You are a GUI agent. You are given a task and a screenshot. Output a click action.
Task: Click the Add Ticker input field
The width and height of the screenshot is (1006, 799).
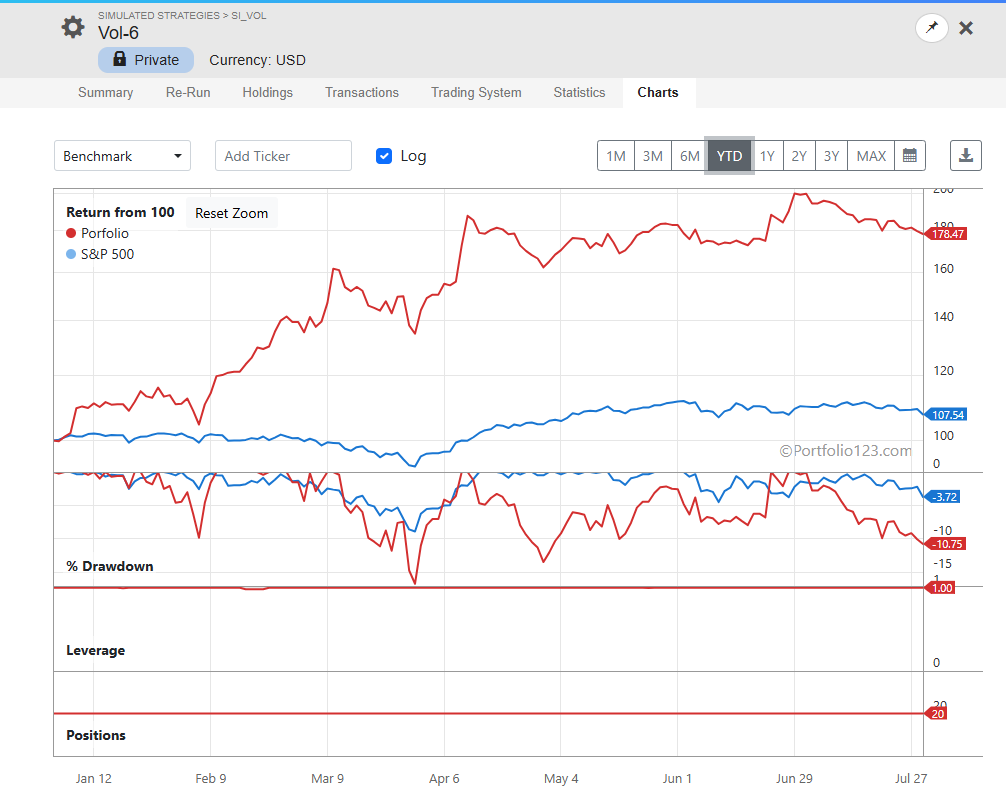284,156
